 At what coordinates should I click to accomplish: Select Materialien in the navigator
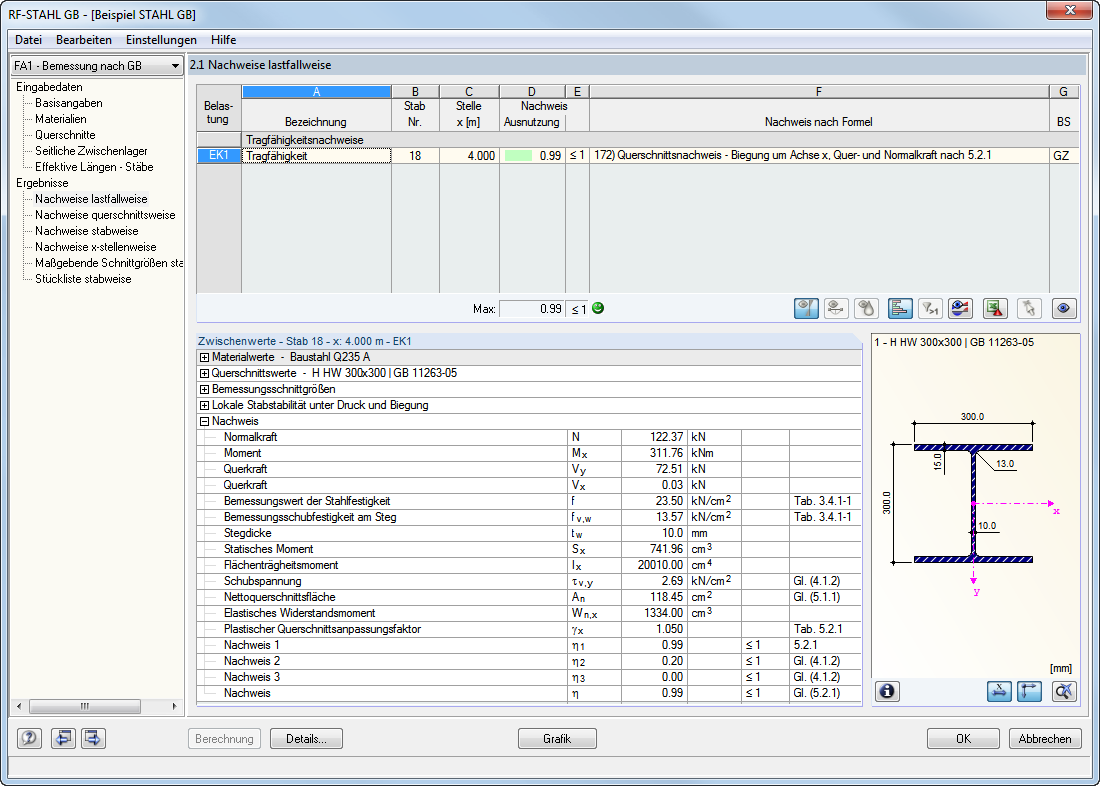pyautogui.click(x=61, y=119)
